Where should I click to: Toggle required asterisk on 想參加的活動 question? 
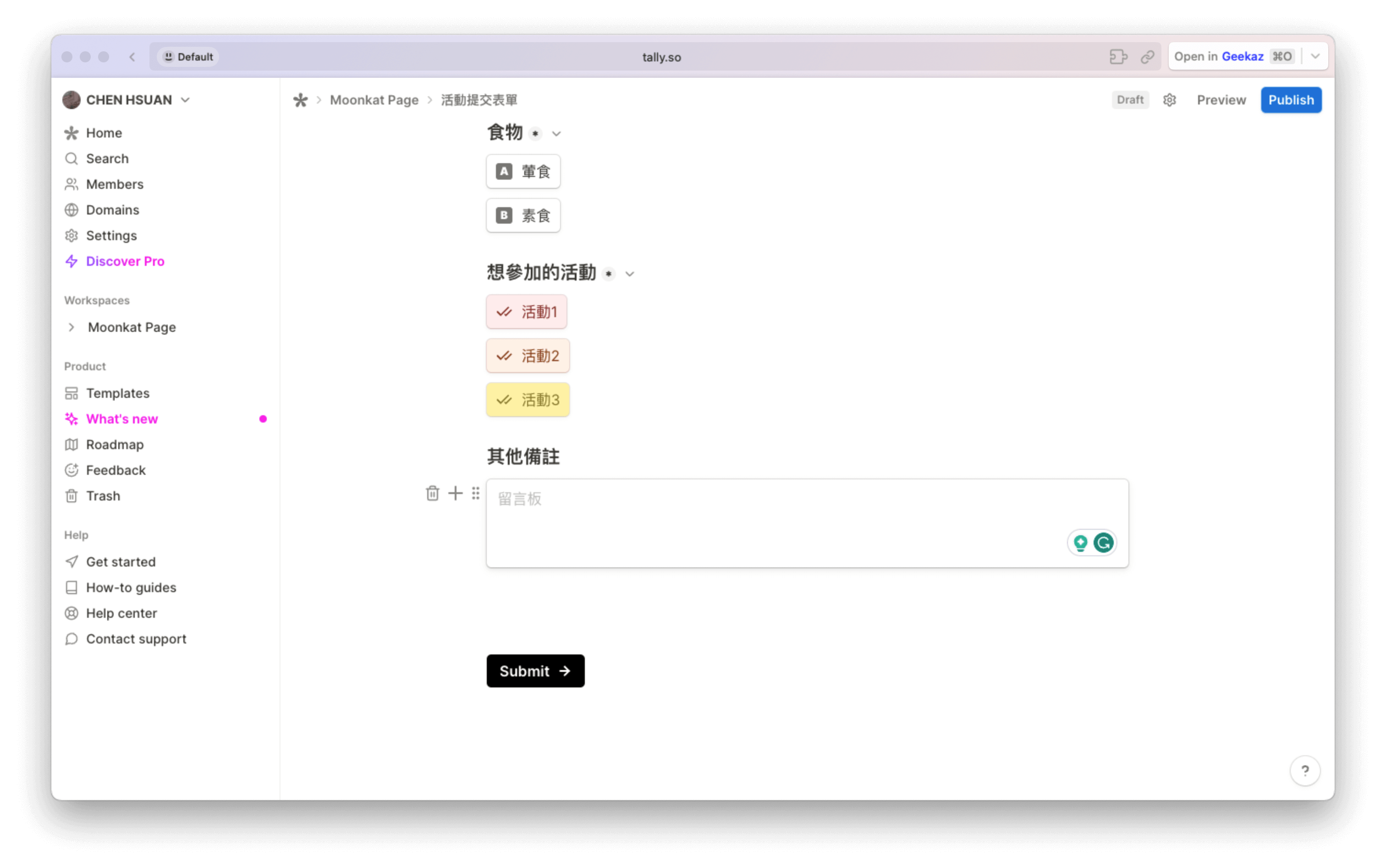click(609, 274)
